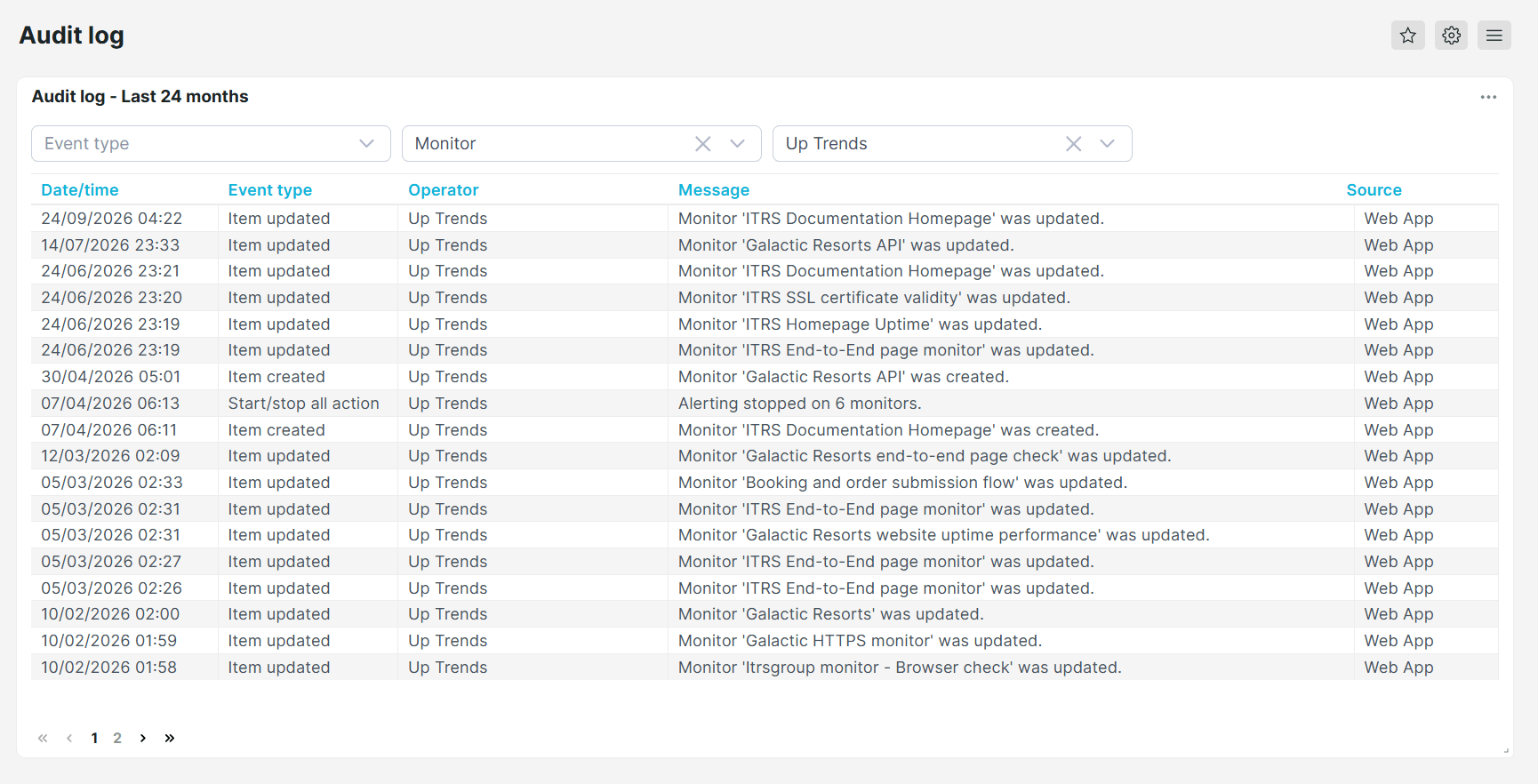Clear the Up Trends filter selection

click(1073, 144)
